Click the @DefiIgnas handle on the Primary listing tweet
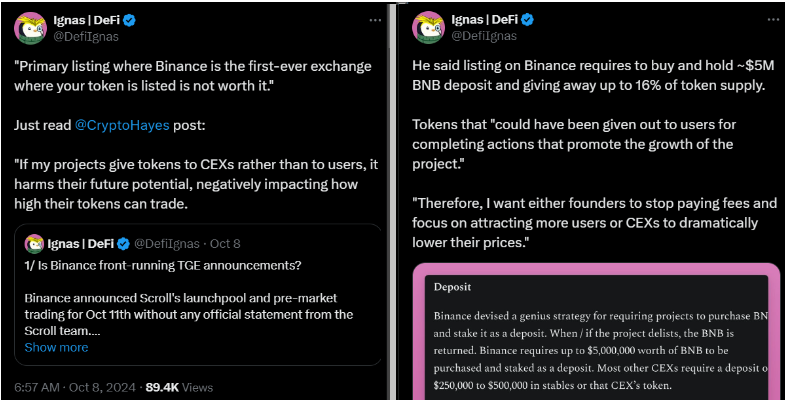The height and width of the screenshot is (400, 785). pyautogui.click(x=86, y=37)
